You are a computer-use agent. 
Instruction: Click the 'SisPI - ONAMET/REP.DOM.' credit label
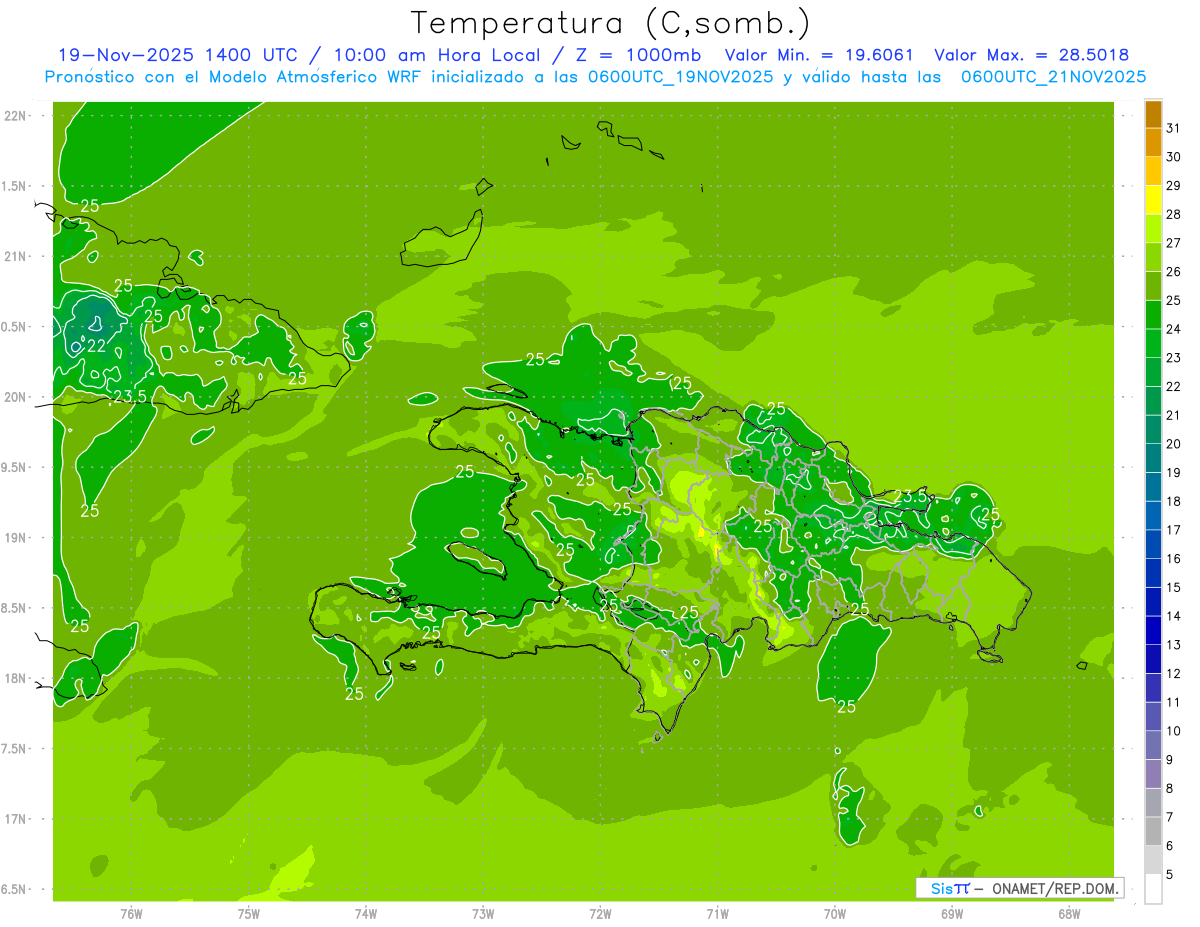tap(1019, 888)
